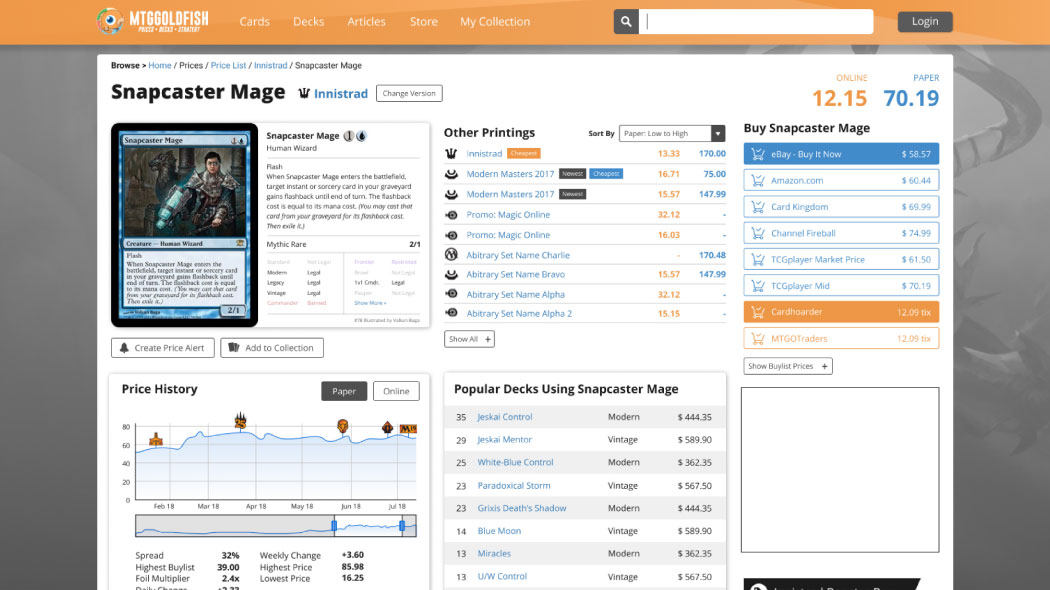This screenshot has height=590, width=1050.
Task: Switch price history to Online
Action: [396, 391]
